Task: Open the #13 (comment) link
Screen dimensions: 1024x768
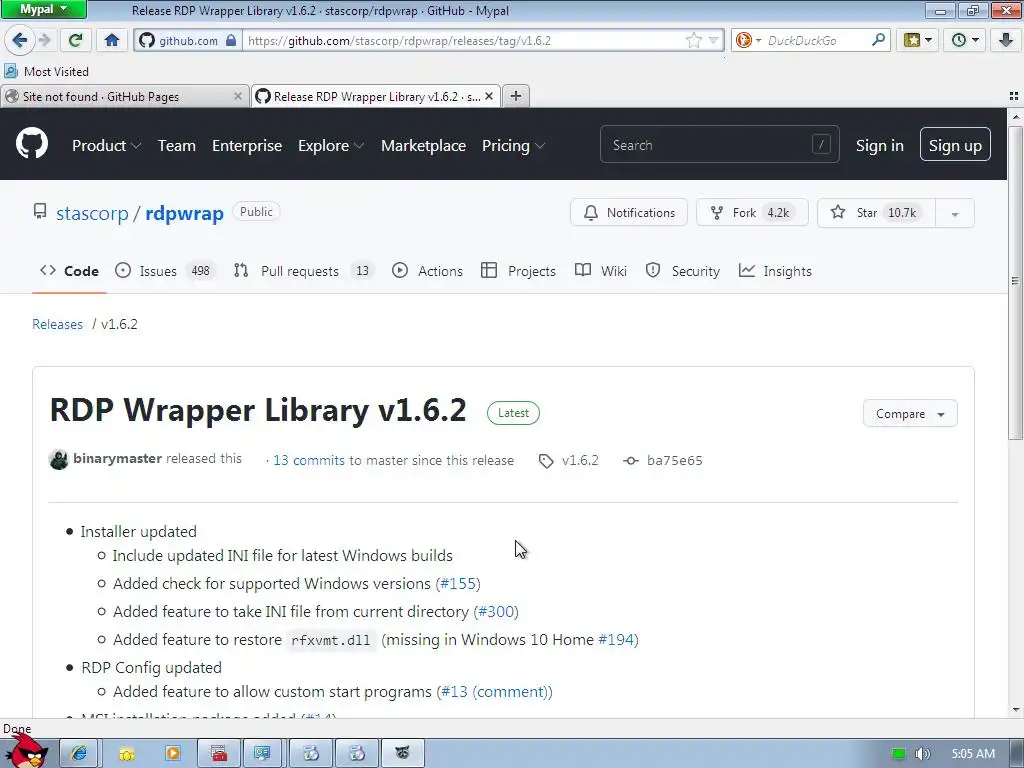Action: click(x=494, y=692)
